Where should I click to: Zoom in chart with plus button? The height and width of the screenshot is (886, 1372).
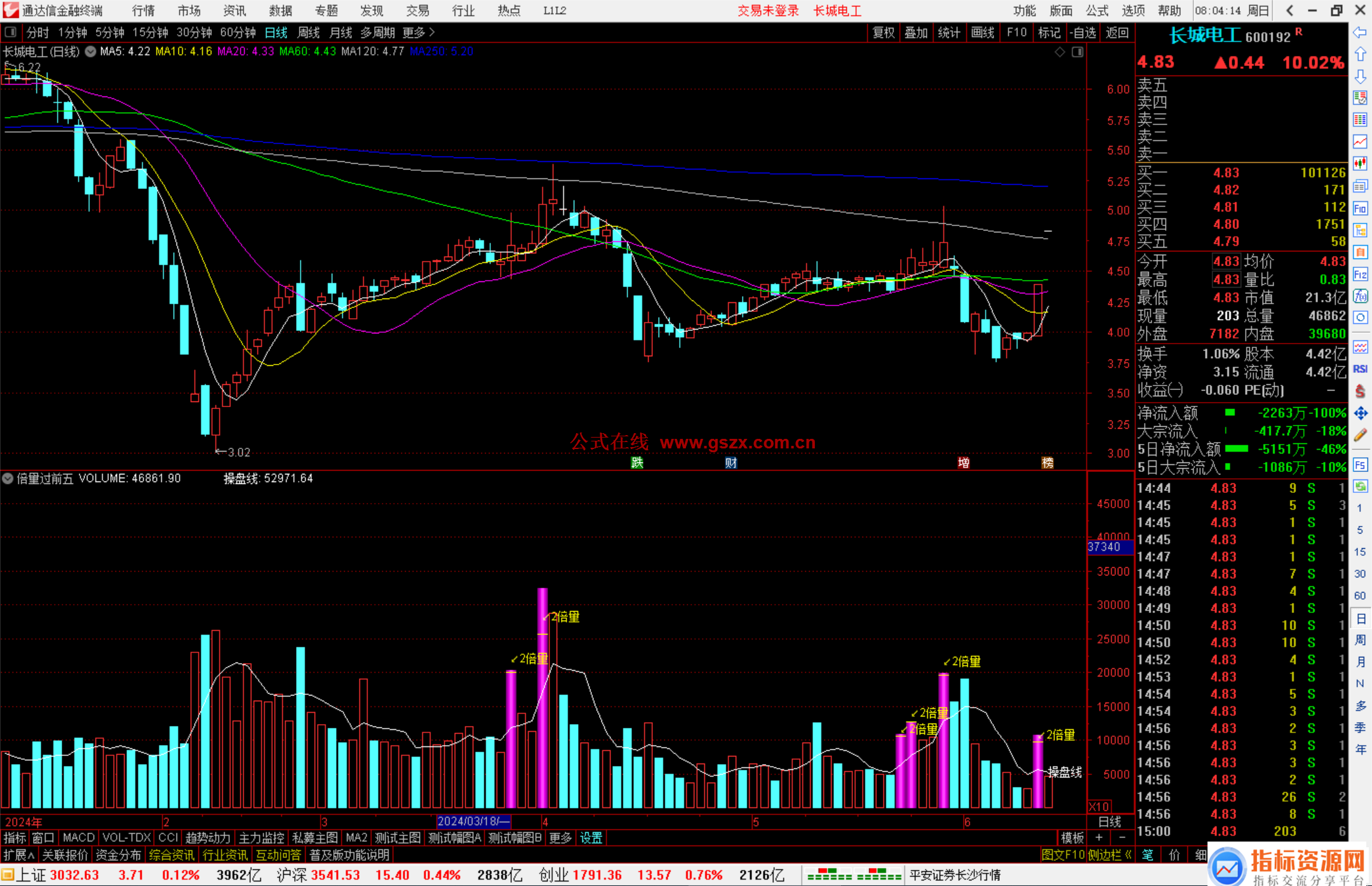click(1099, 838)
